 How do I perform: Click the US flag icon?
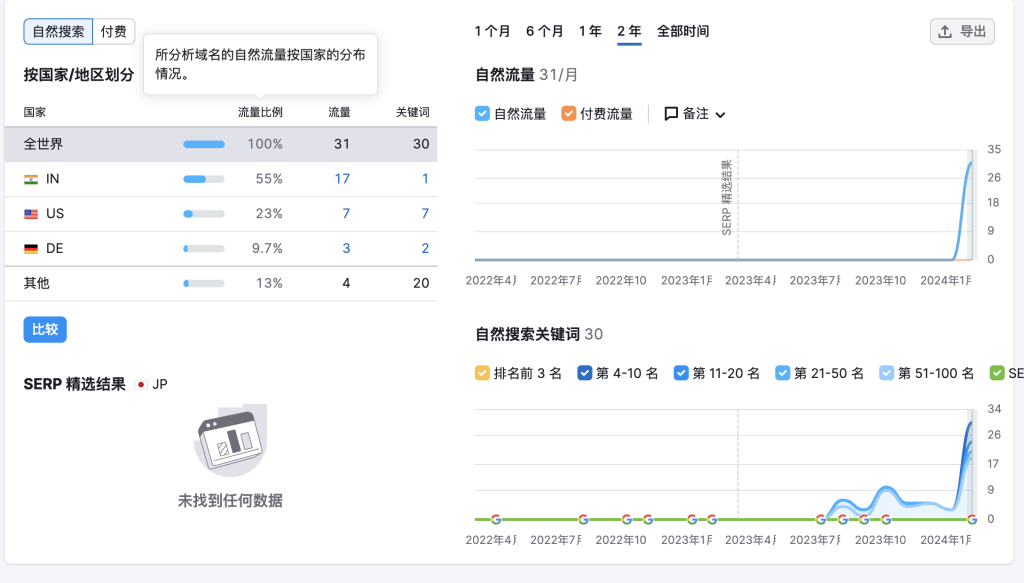click(31, 214)
